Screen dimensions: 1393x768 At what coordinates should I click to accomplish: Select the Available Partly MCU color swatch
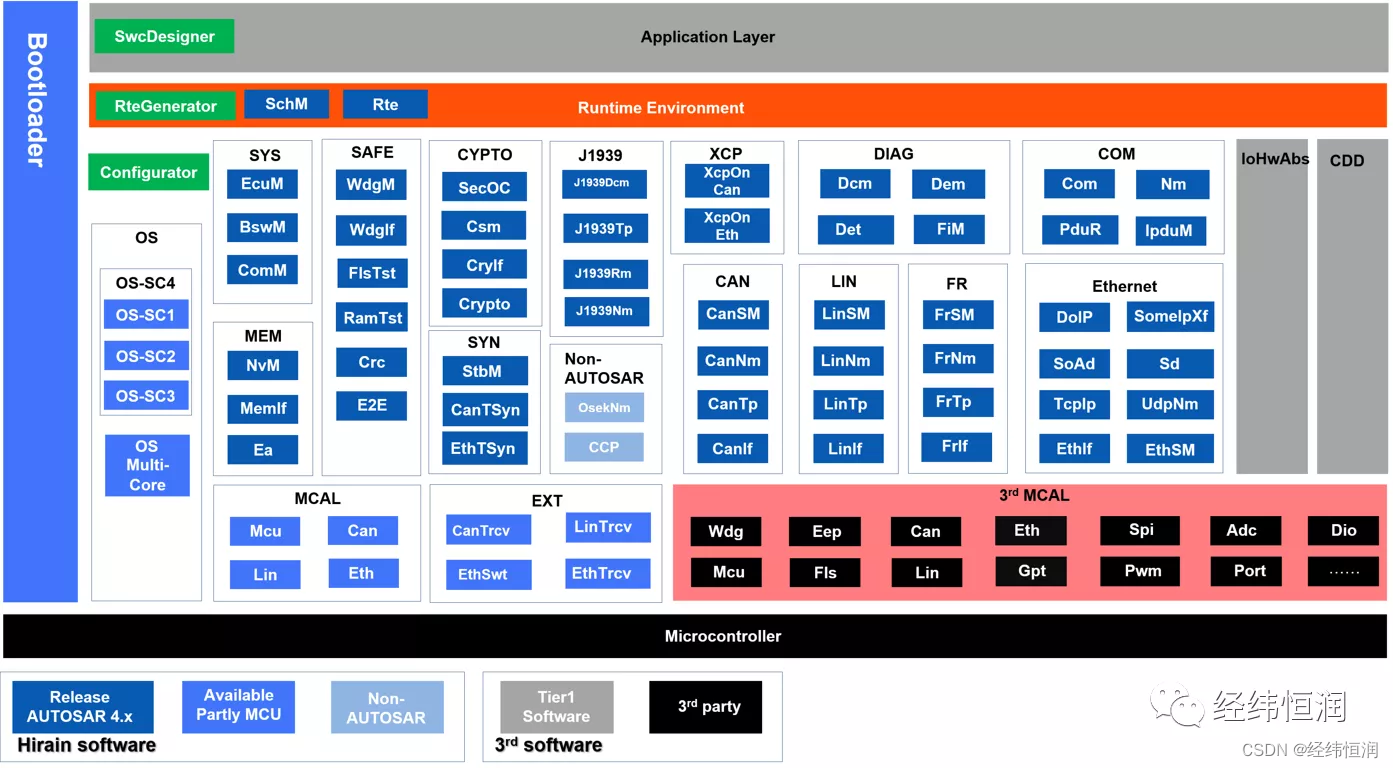[238, 706]
